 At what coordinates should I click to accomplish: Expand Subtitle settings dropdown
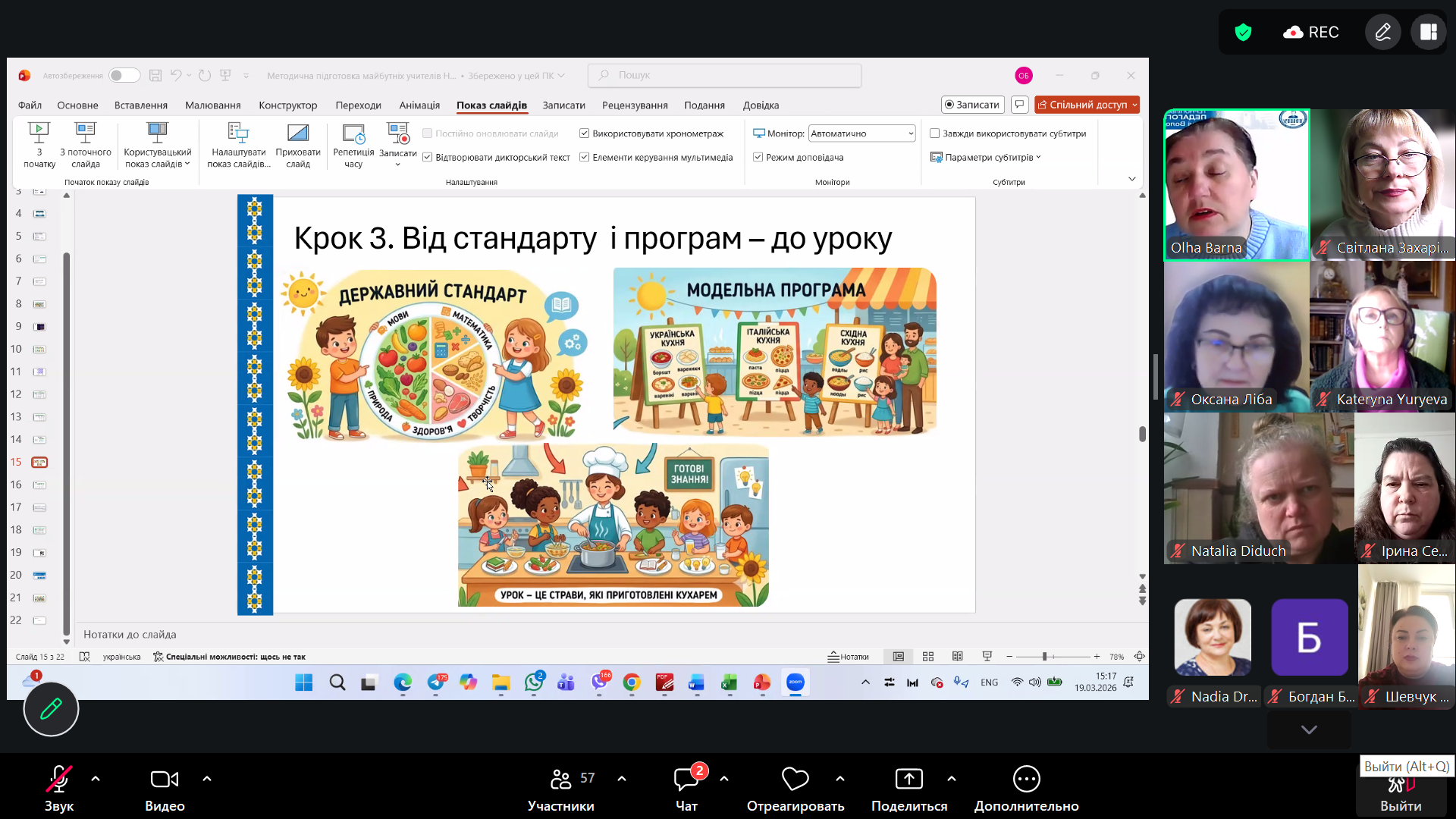tap(986, 157)
